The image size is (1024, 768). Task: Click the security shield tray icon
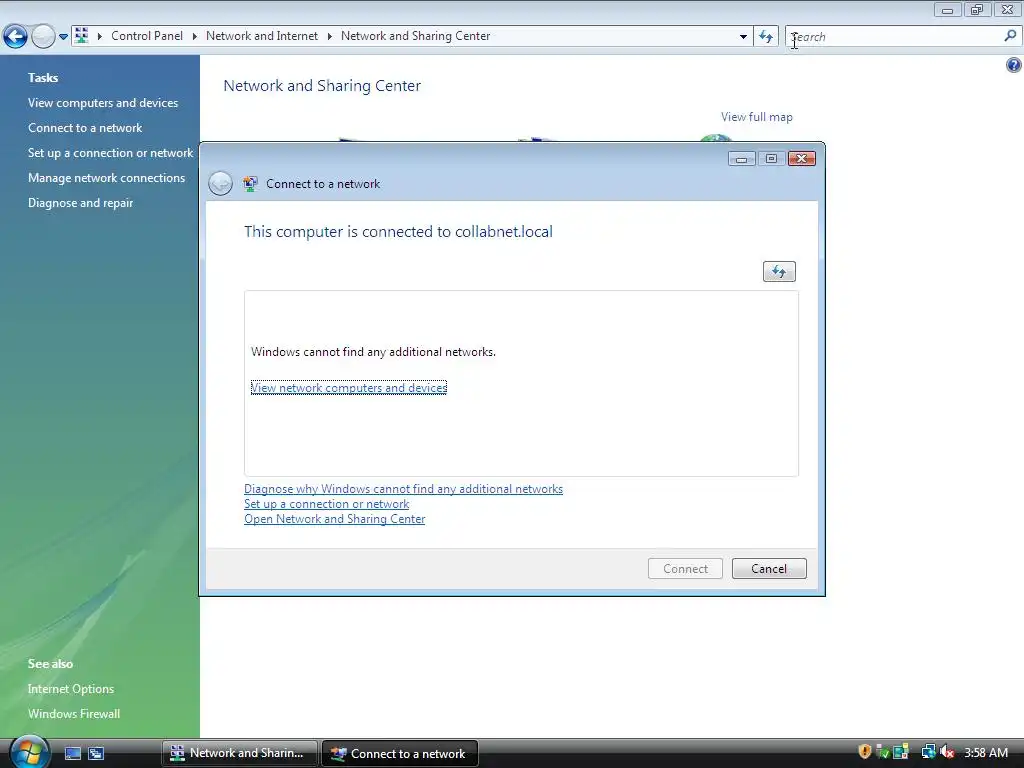[x=865, y=752]
